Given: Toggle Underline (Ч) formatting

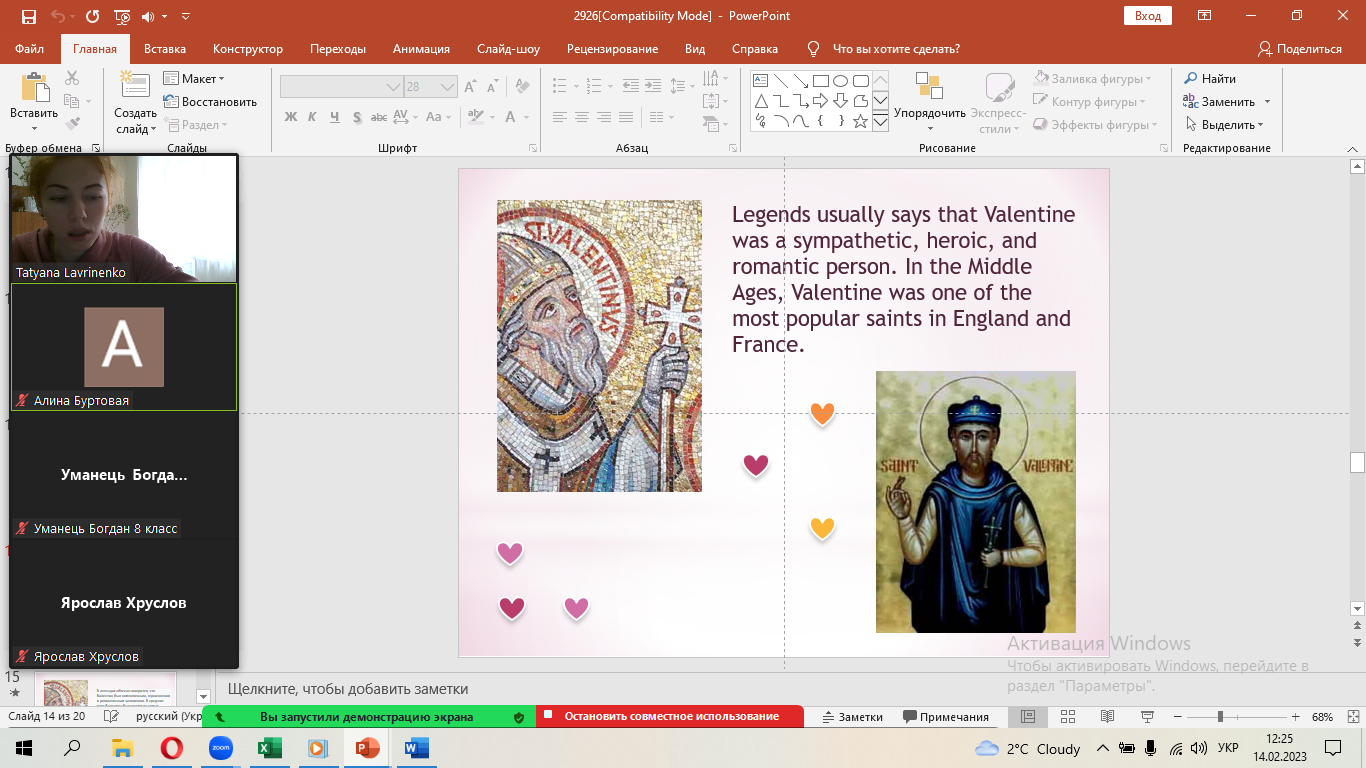Looking at the screenshot, I should click(x=335, y=117).
